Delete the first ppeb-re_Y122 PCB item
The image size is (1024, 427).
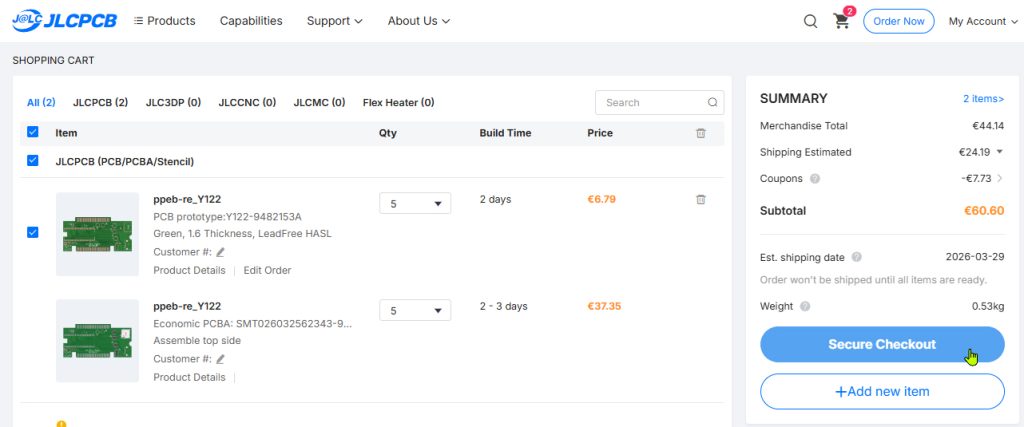(x=700, y=199)
